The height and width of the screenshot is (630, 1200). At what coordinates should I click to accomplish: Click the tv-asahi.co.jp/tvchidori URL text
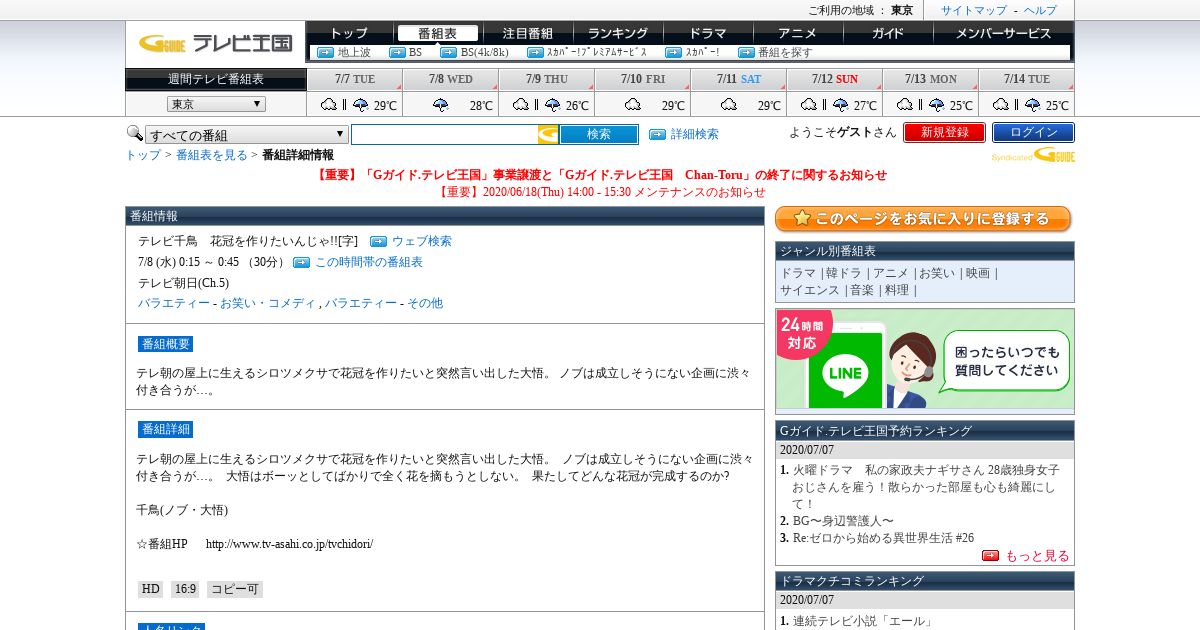click(289, 544)
